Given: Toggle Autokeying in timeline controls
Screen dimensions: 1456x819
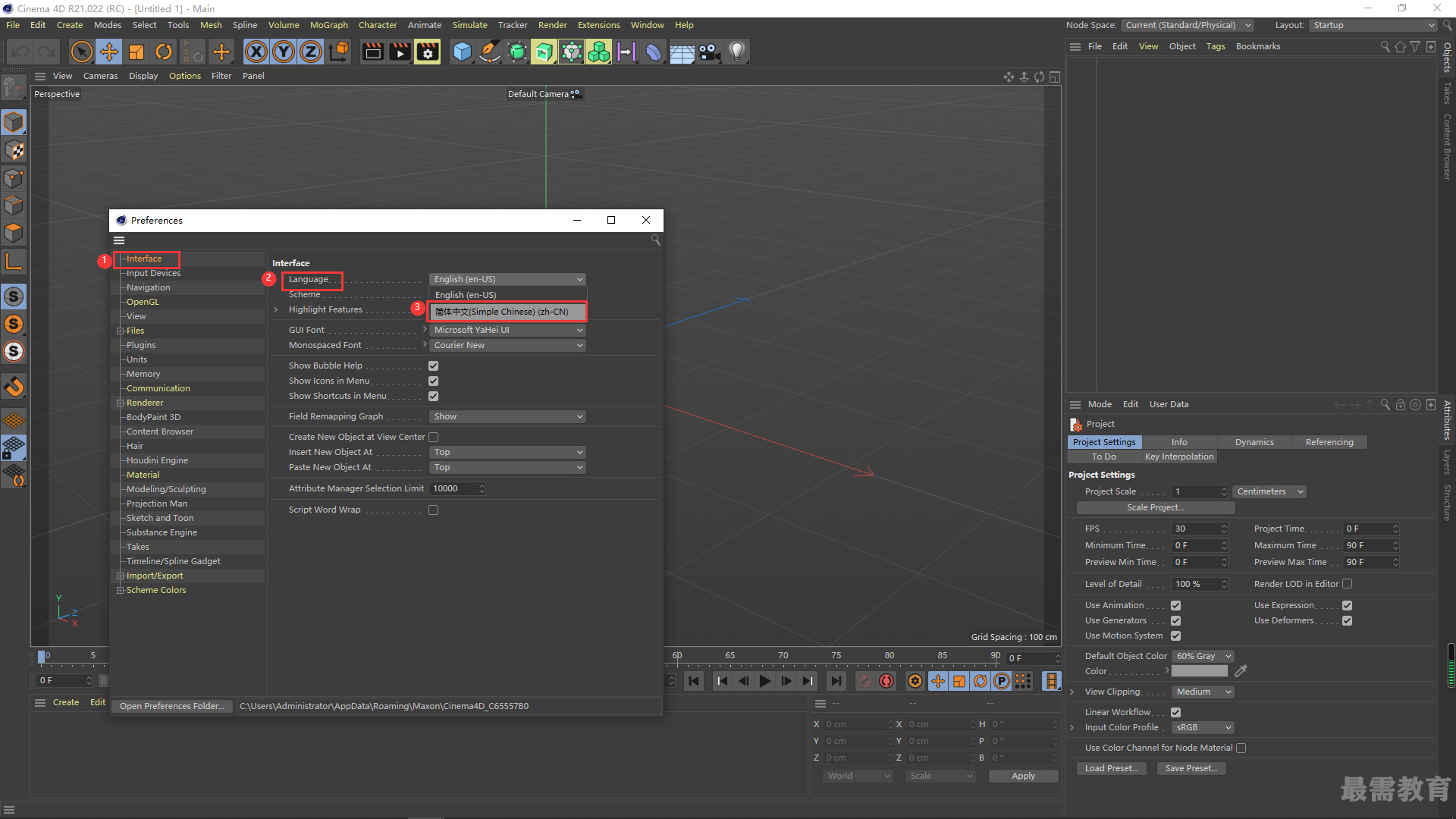Looking at the screenshot, I should pyautogui.click(x=886, y=681).
